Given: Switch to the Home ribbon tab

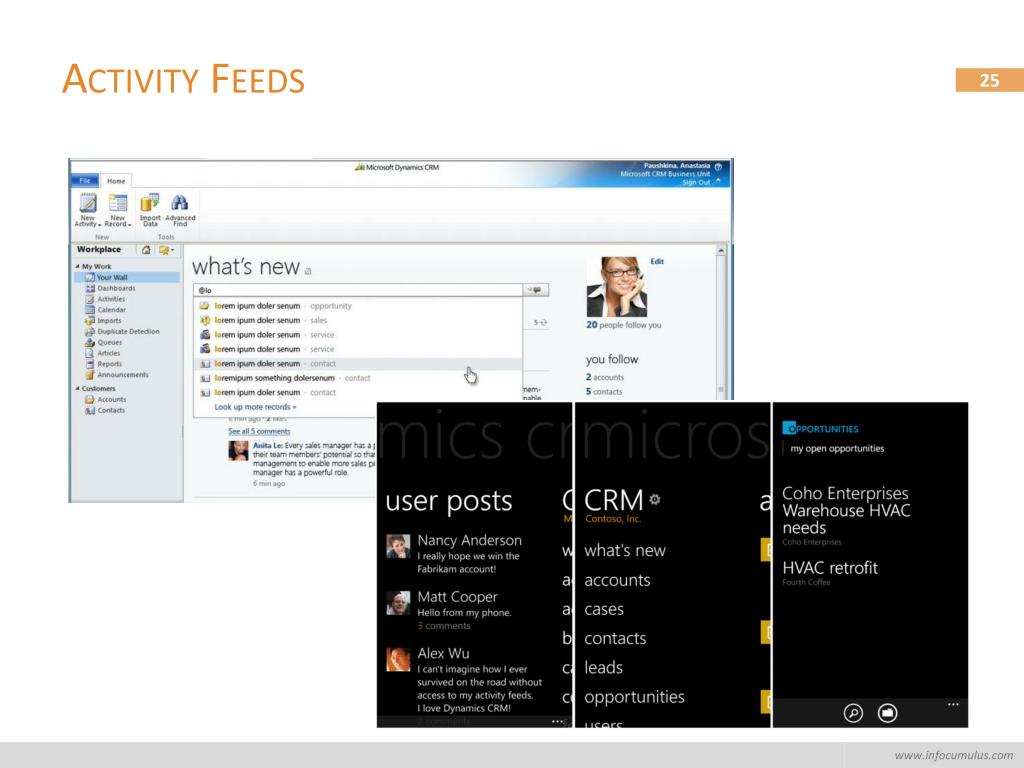Looking at the screenshot, I should (x=116, y=181).
